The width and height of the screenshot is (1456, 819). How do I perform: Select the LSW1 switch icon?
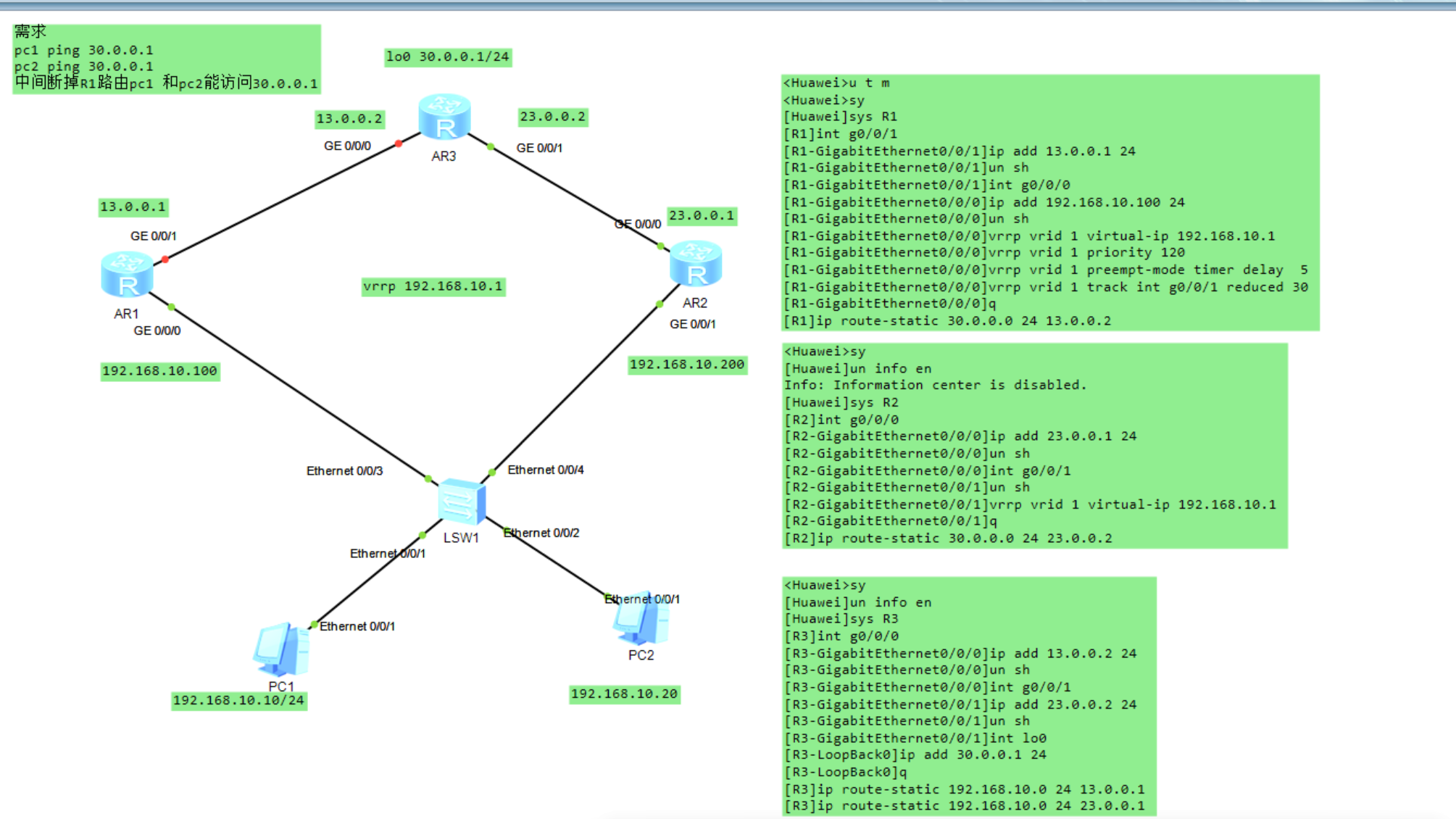point(462,501)
